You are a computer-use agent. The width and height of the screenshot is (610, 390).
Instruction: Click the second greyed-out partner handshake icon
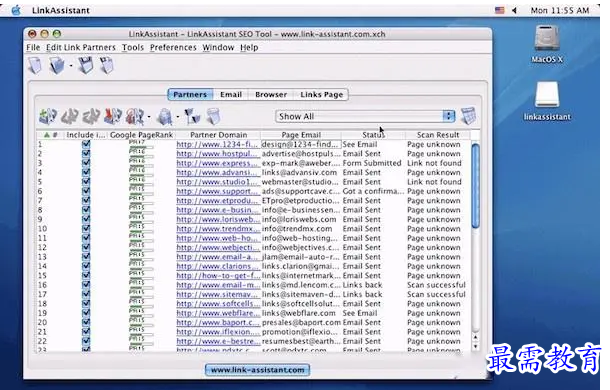(91, 116)
